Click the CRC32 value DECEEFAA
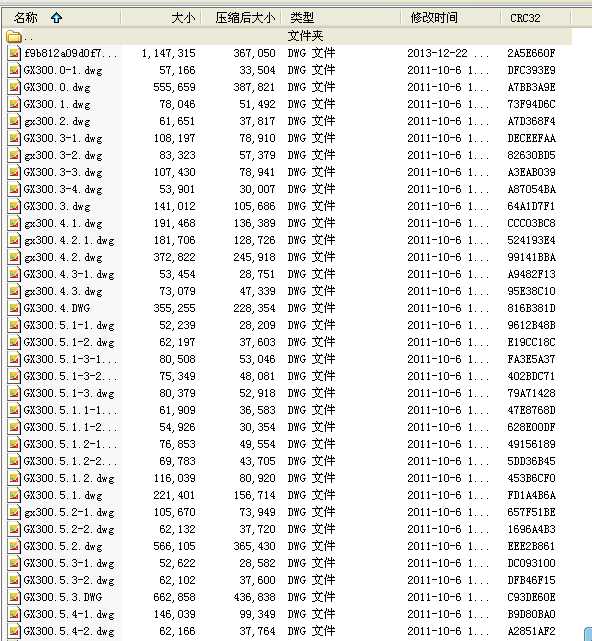 pyautogui.click(x=531, y=138)
